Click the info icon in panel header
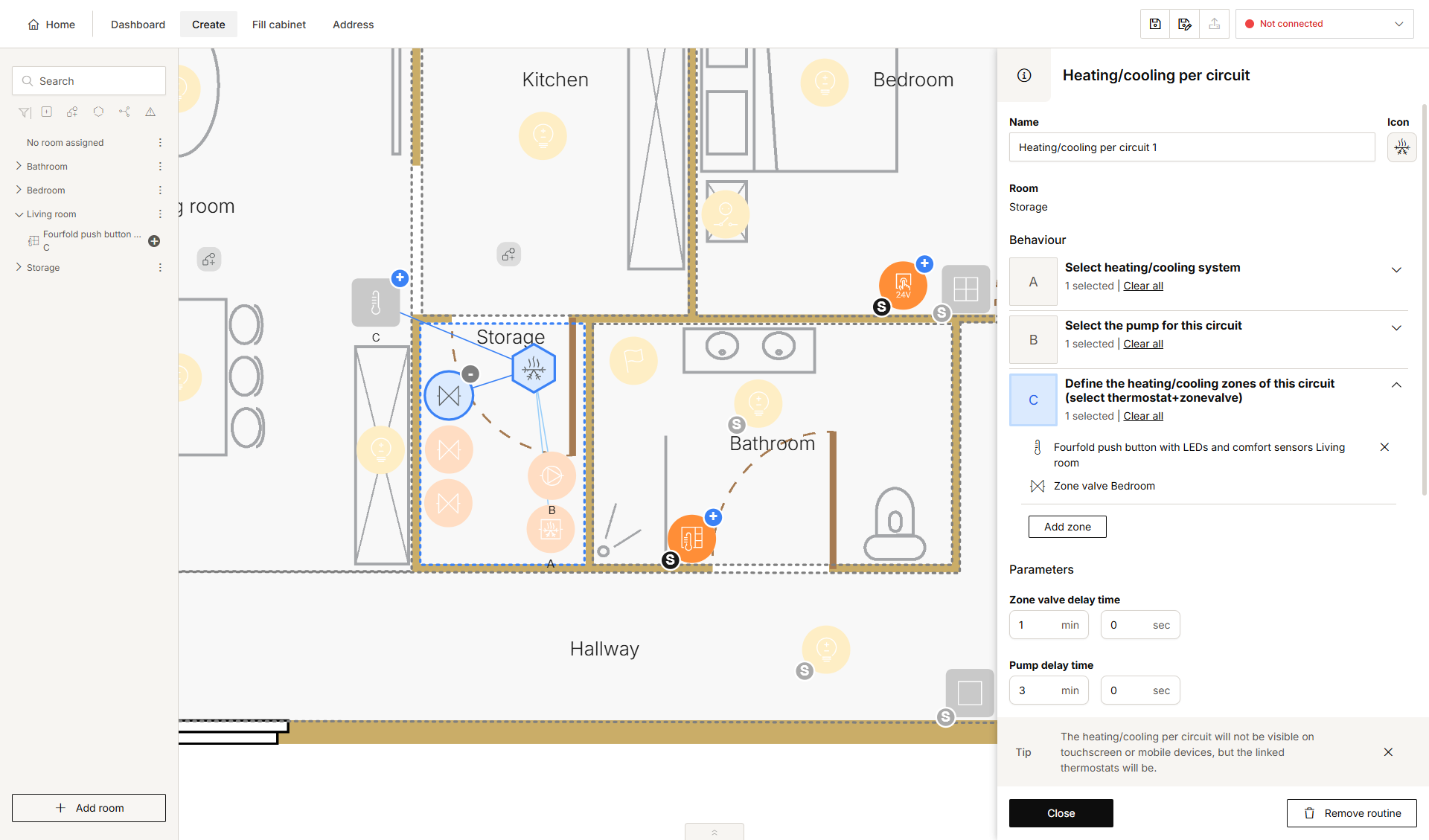Viewport: 1429px width, 840px height. (x=1024, y=75)
